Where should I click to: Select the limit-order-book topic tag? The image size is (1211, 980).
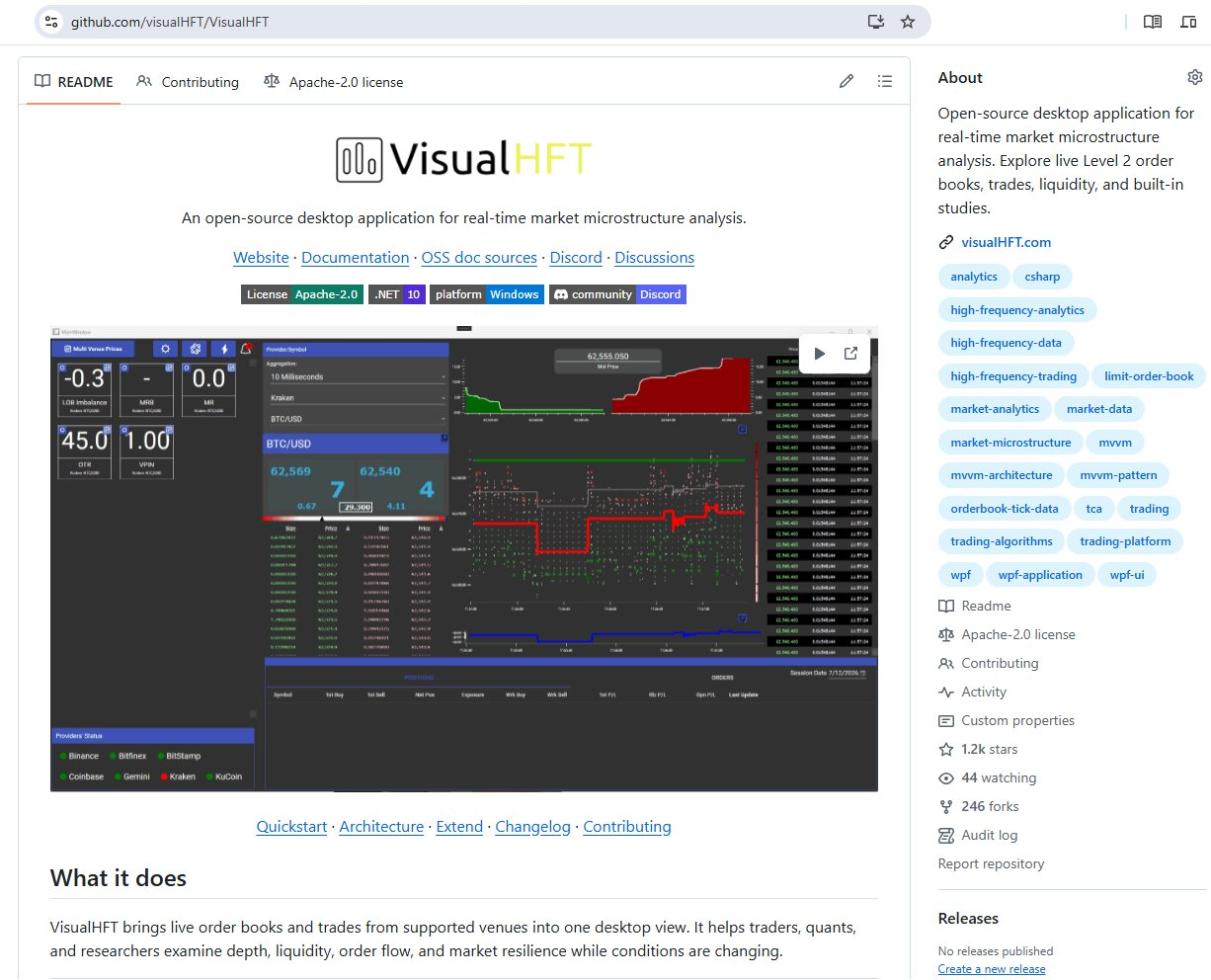[1149, 376]
